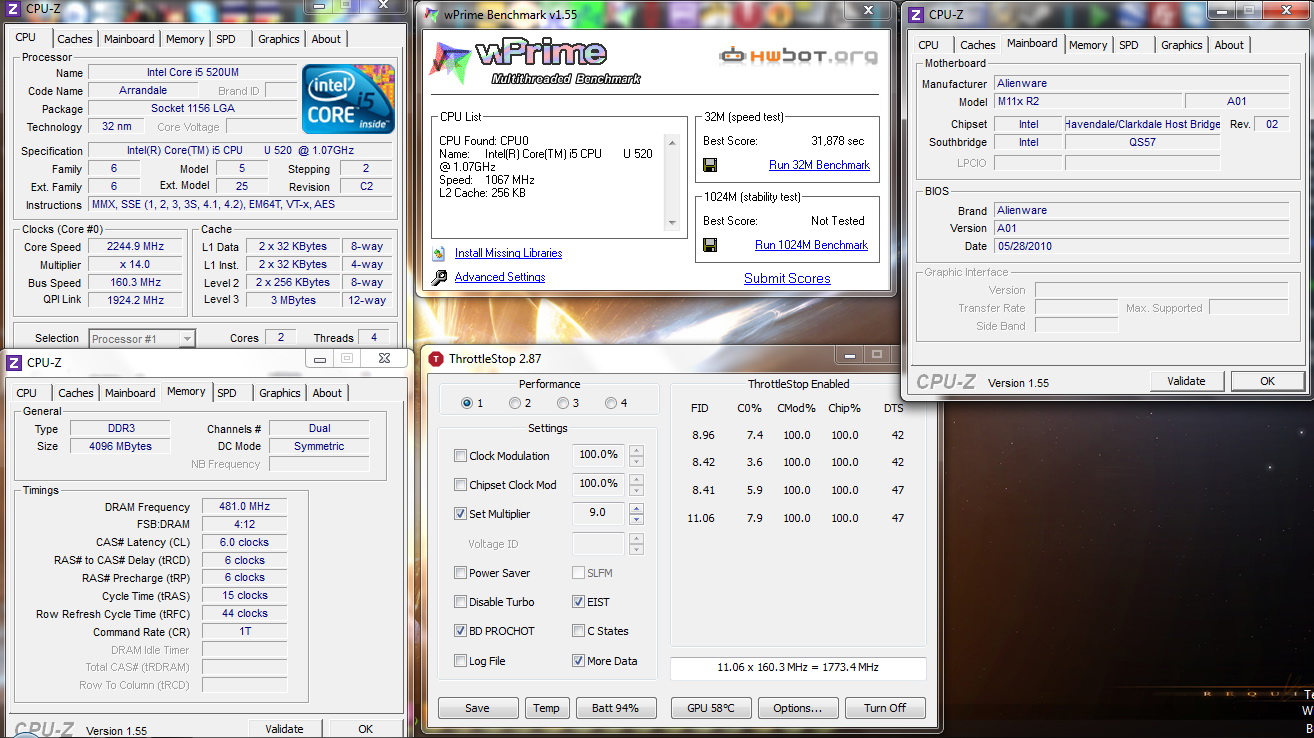This screenshot has width=1314, height=738.
Task: Open SPD tab in CPU-Z Processor window
Action: pos(226,39)
